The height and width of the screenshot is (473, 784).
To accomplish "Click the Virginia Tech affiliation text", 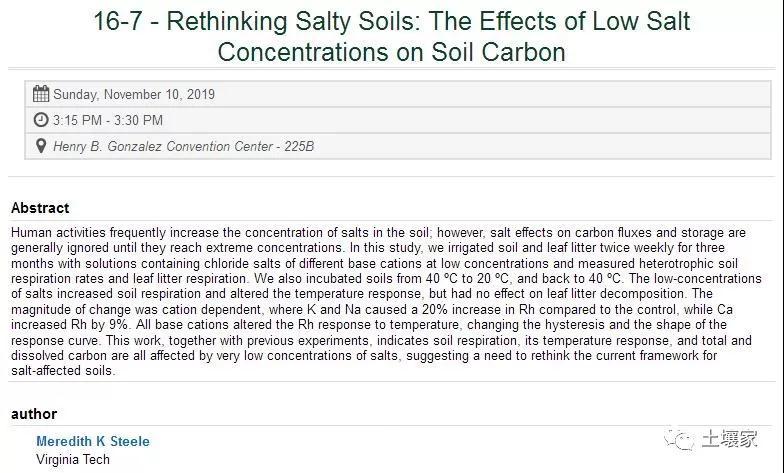I will 73,459.
